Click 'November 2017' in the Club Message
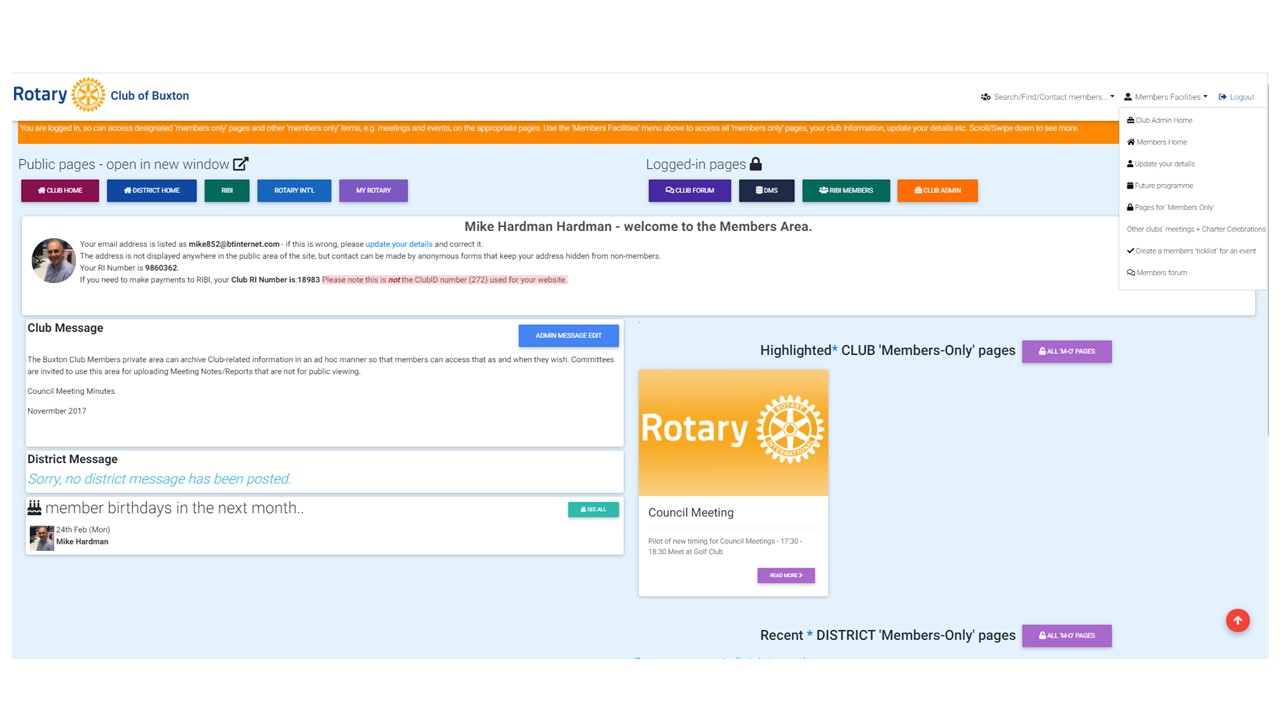Image resolution: width=1280 pixels, height=720 pixels. [56, 411]
